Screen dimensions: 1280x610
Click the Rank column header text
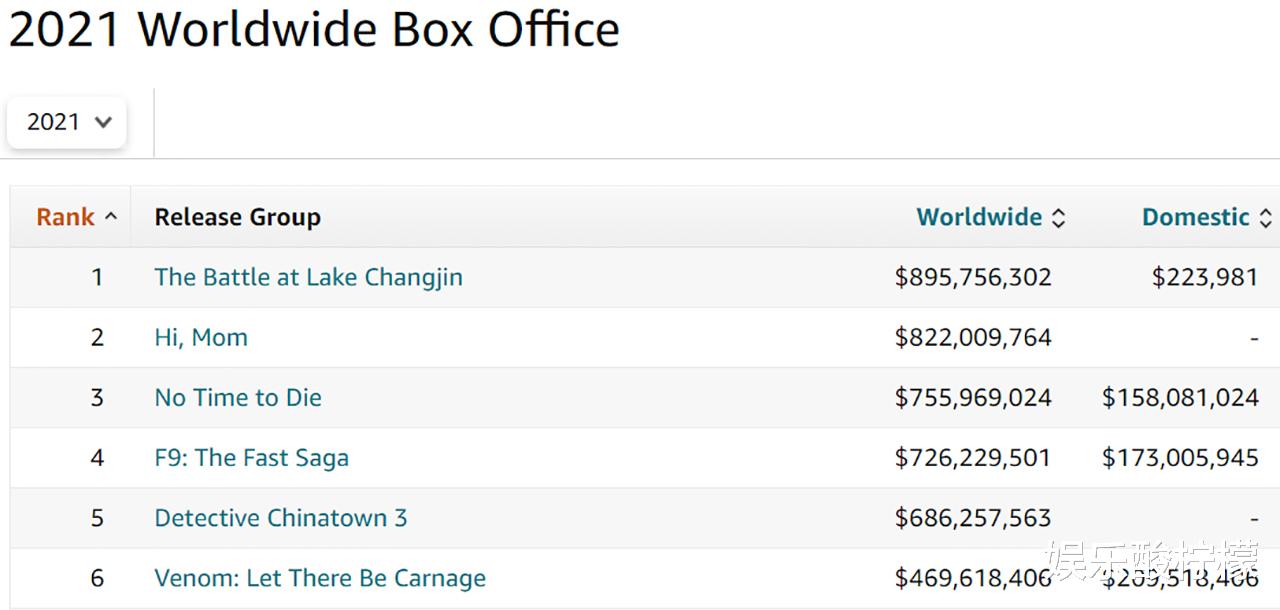65,217
